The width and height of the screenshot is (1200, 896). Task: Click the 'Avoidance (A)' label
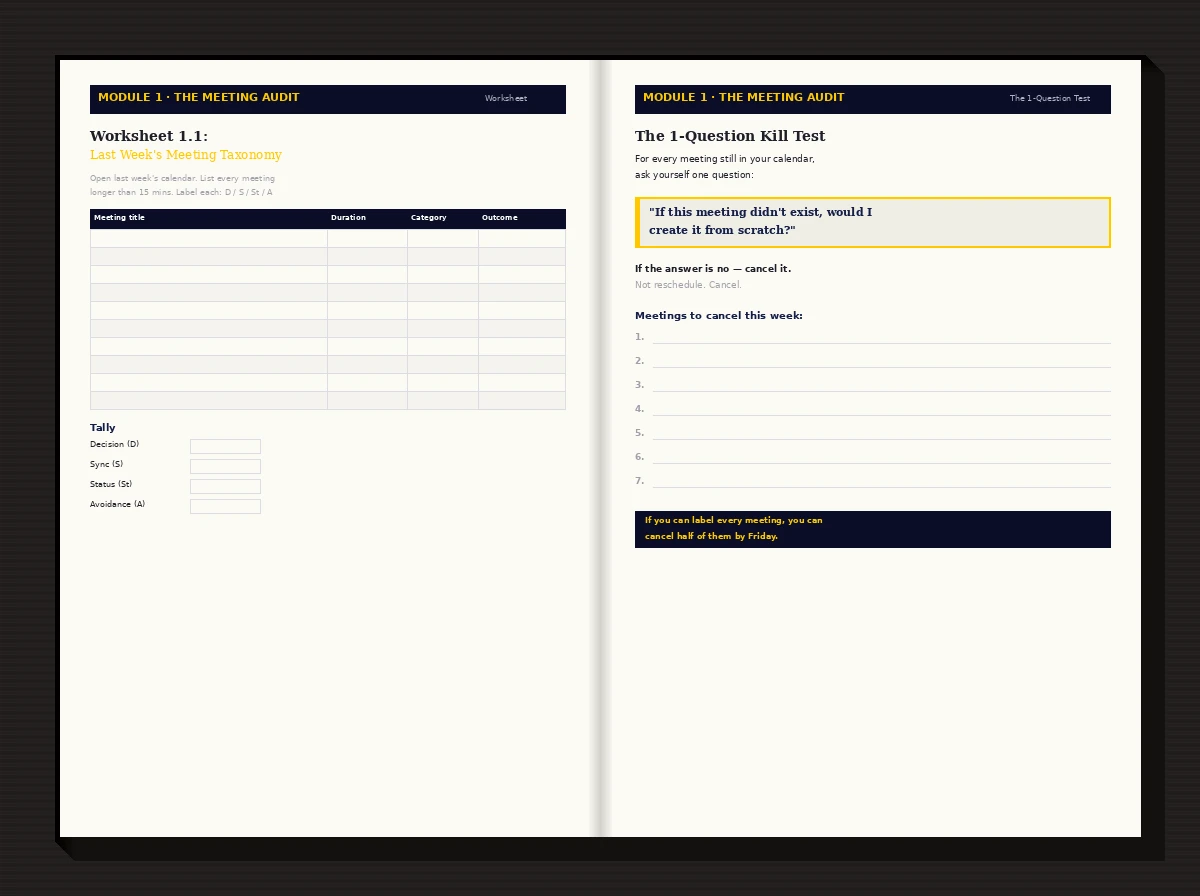click(x=117, y=504)
